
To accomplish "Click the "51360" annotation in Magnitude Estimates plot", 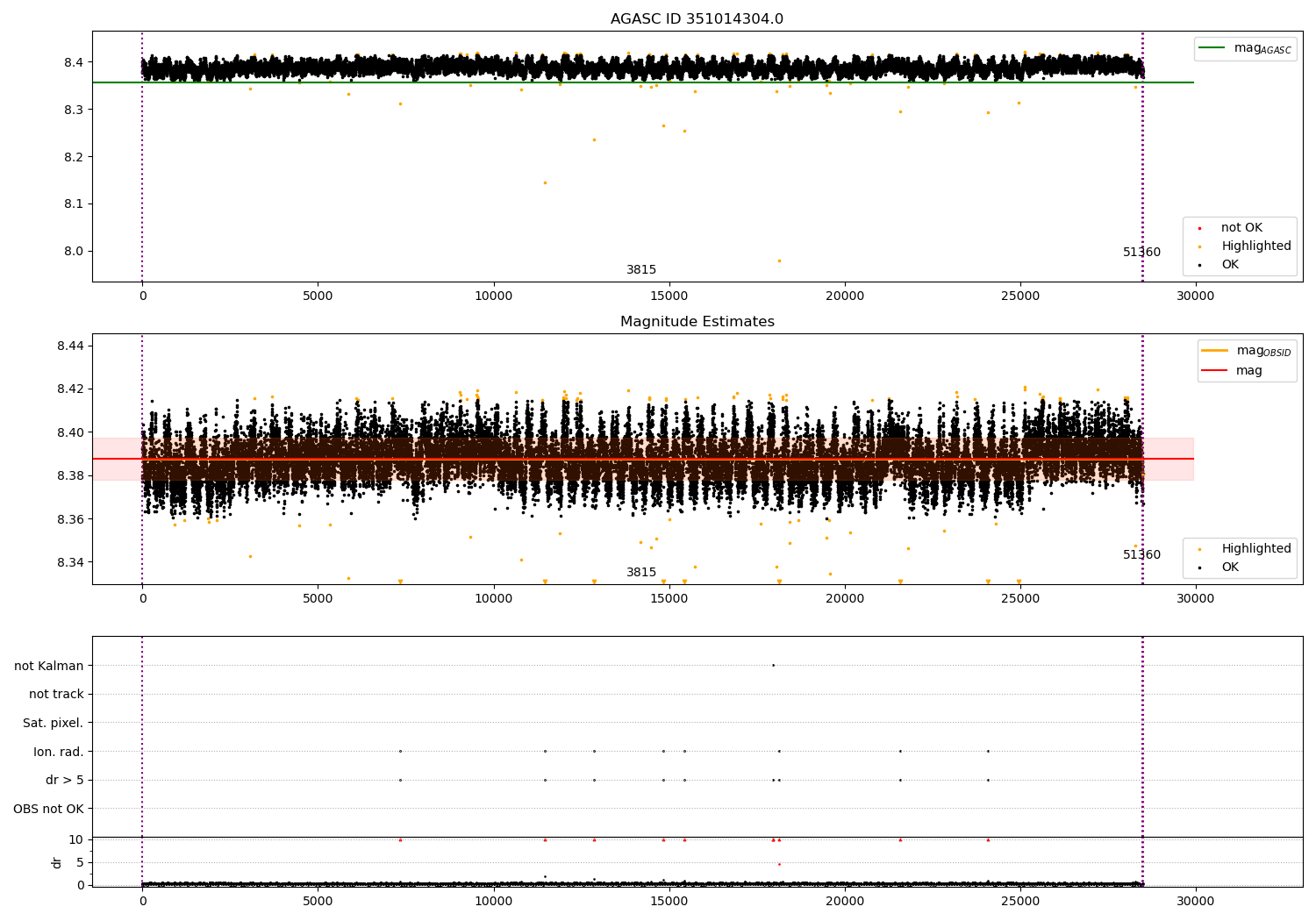I will 1141,555.
